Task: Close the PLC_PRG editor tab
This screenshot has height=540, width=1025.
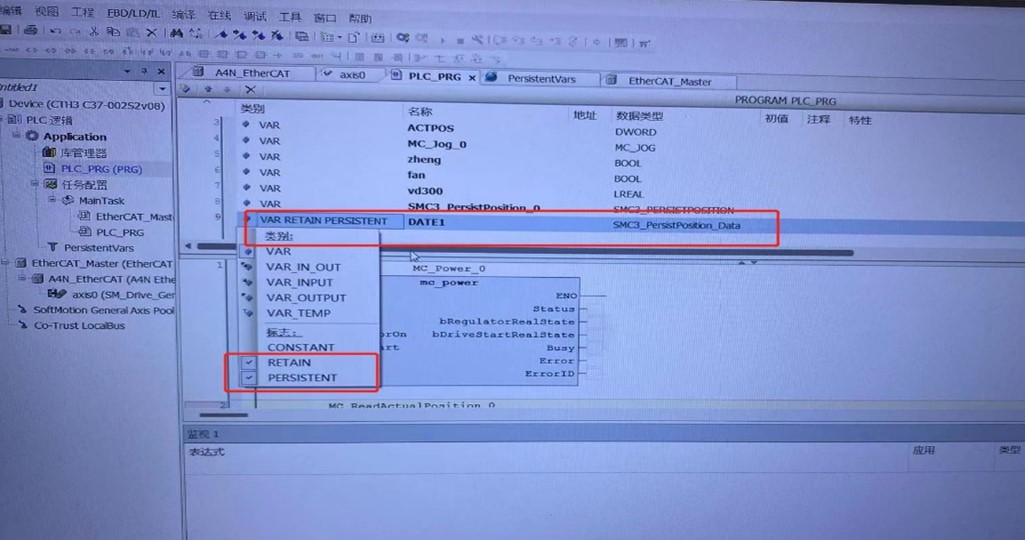Action: tap(472, 77)
